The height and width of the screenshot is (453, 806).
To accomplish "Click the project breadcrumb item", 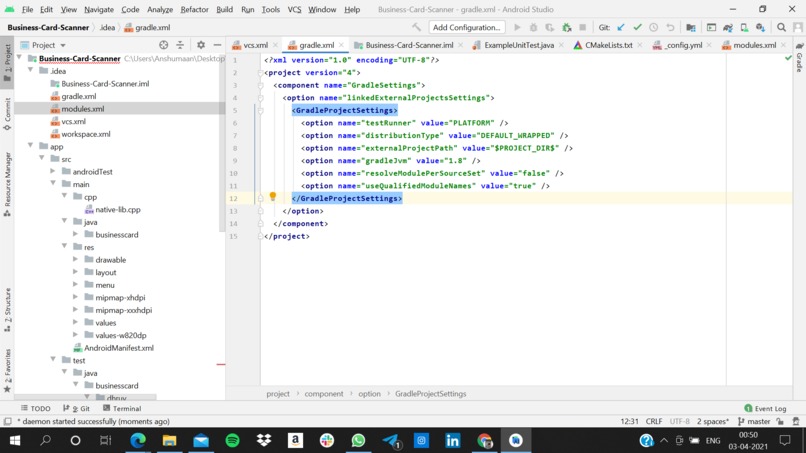I will 278,393.
